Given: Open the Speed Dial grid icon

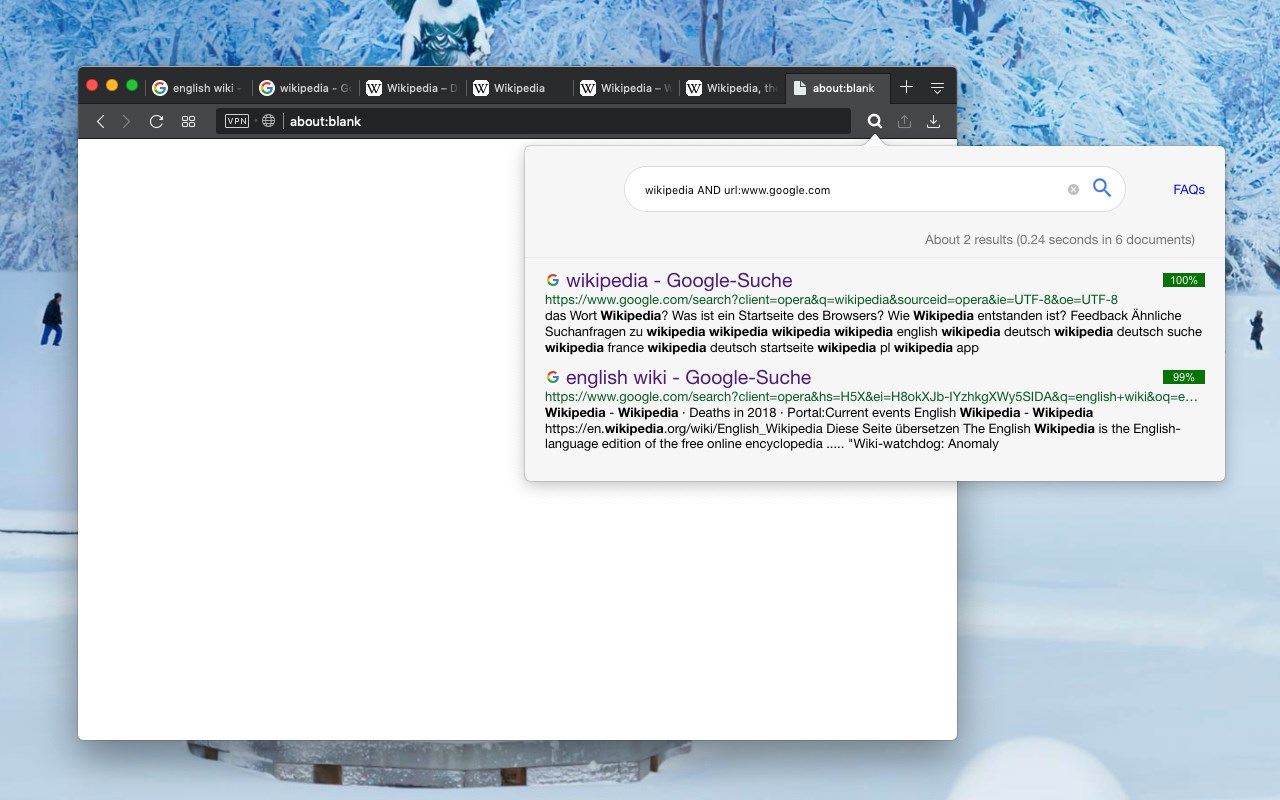Looking at the screenshot, I should [x=188, y=121].
